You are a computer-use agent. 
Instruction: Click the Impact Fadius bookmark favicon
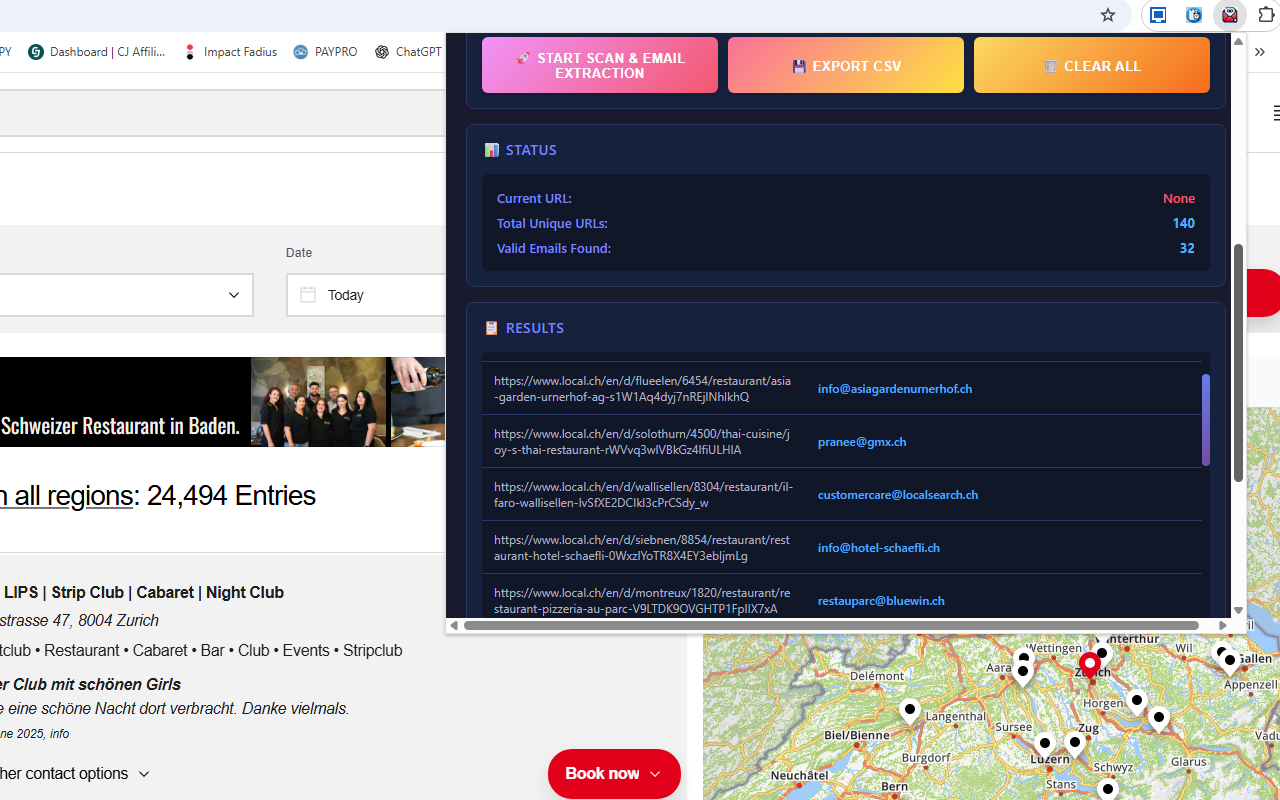click(x=190, y=52)
